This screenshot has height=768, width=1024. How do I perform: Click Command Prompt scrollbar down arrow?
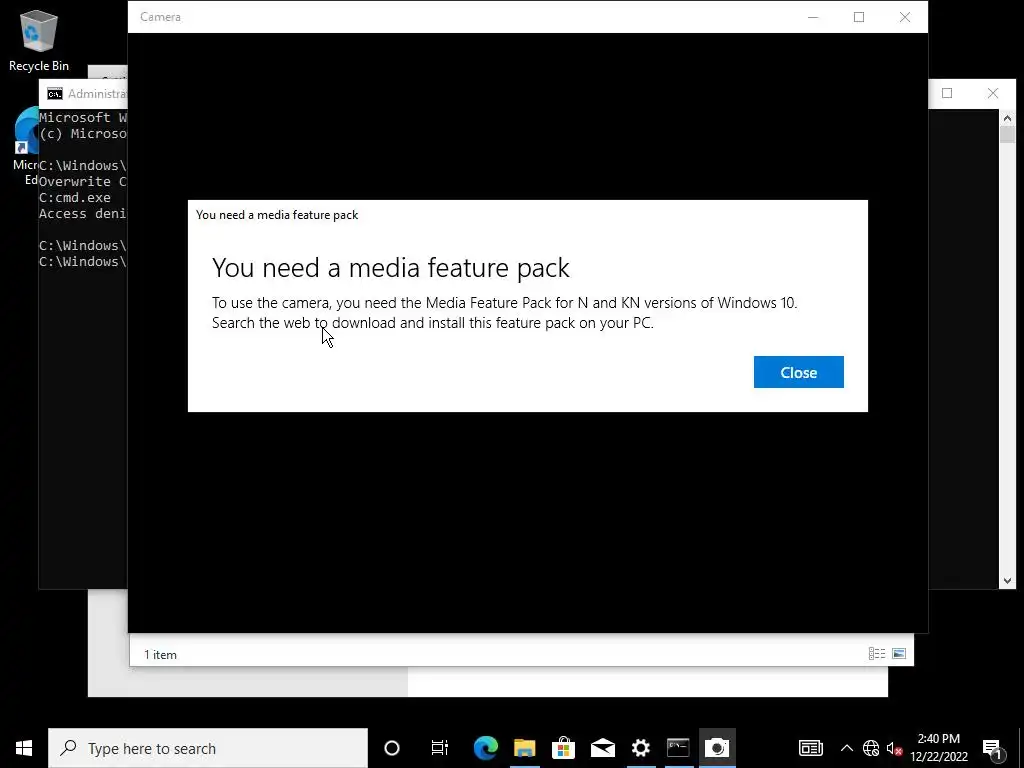coord(1007,581)
